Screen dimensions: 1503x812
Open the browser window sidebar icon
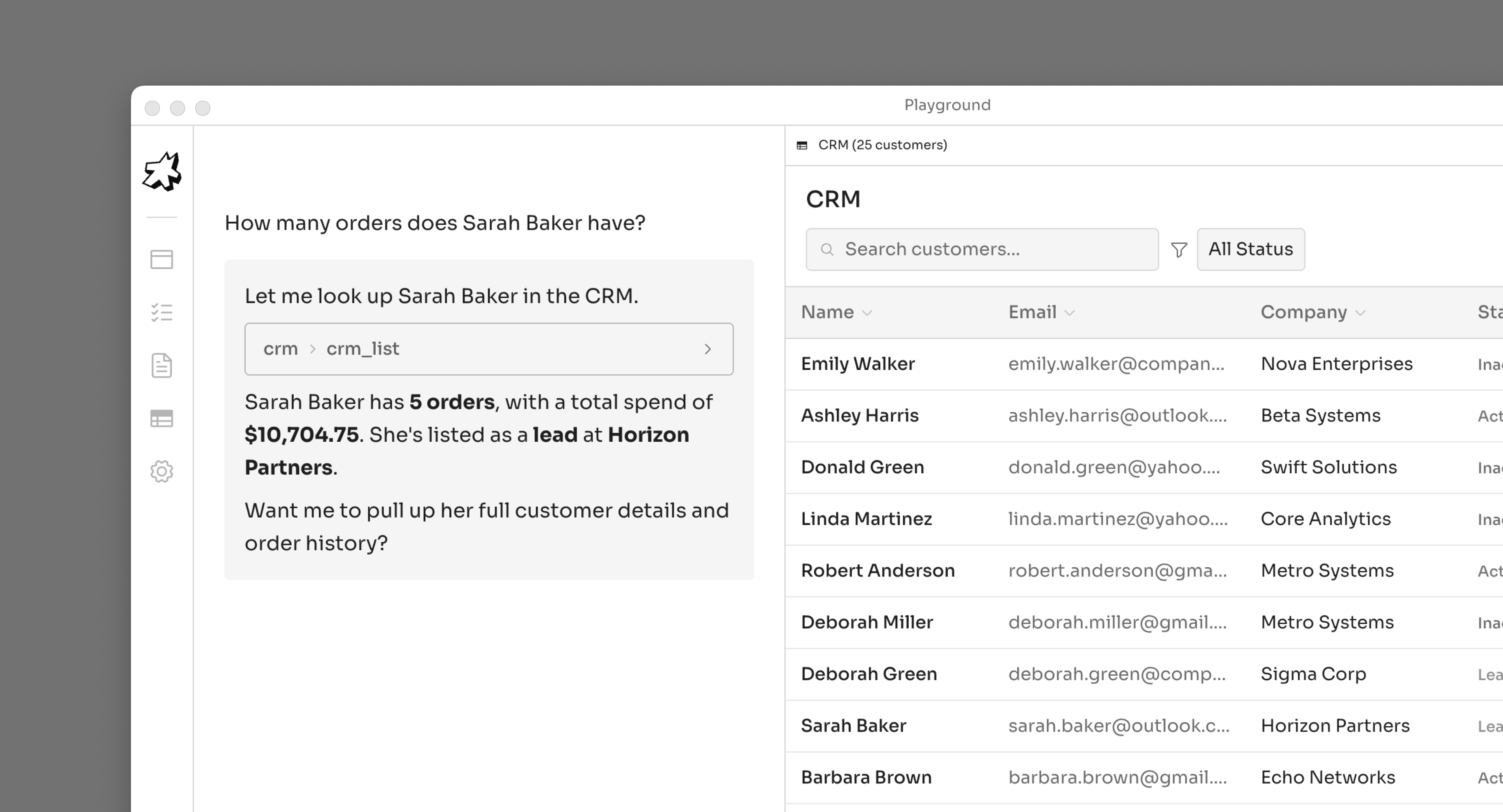tap(162, 259)
